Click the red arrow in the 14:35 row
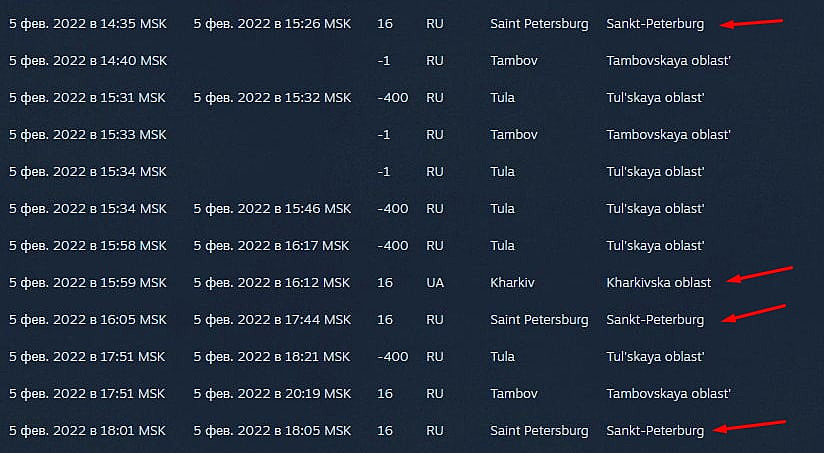This screenshot has height=453, width=824. (x=753, y=22)
